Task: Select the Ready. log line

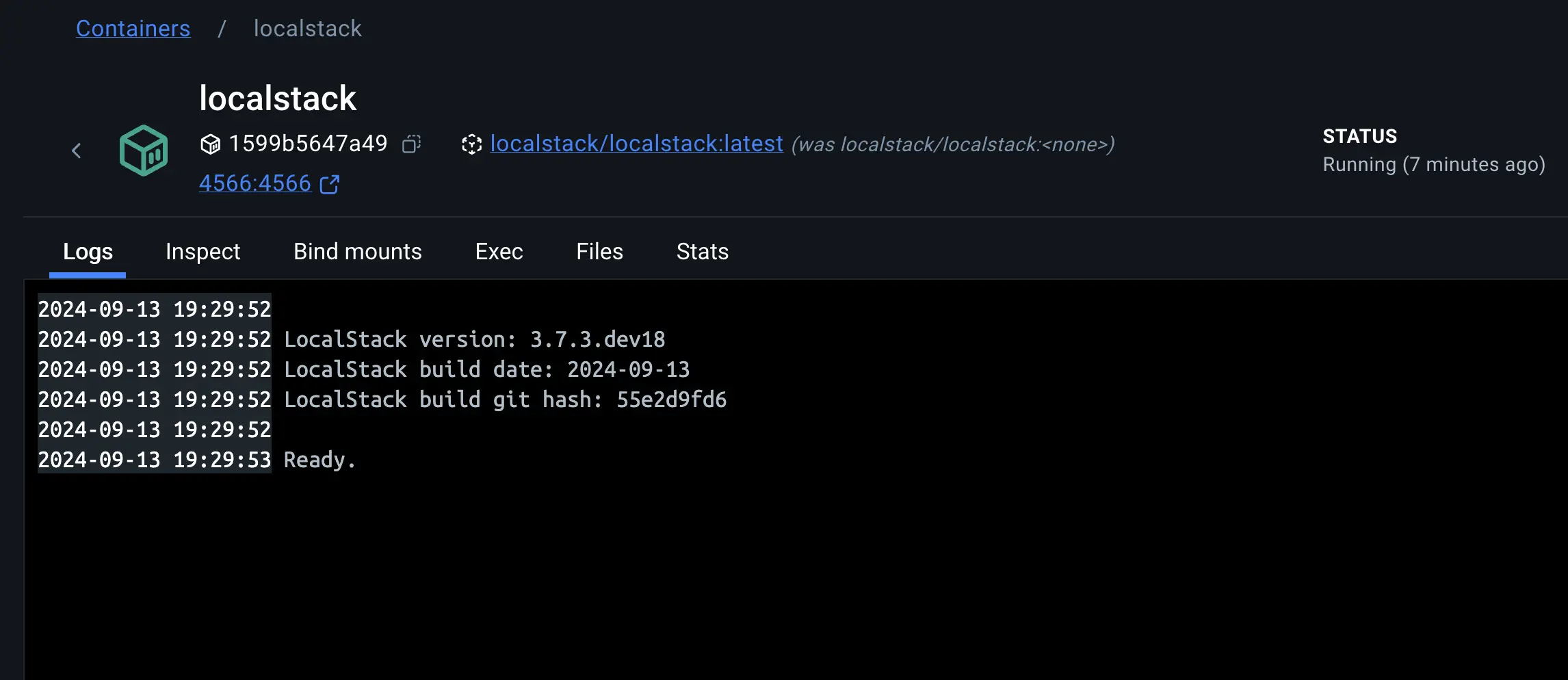Action: [x=319, y=459]
